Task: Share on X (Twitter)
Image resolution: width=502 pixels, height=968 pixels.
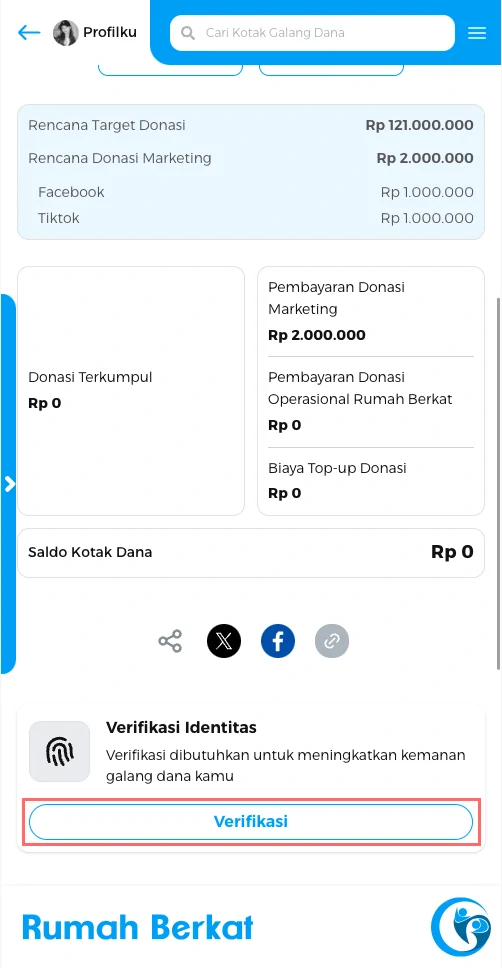Action: pos(224,641)
